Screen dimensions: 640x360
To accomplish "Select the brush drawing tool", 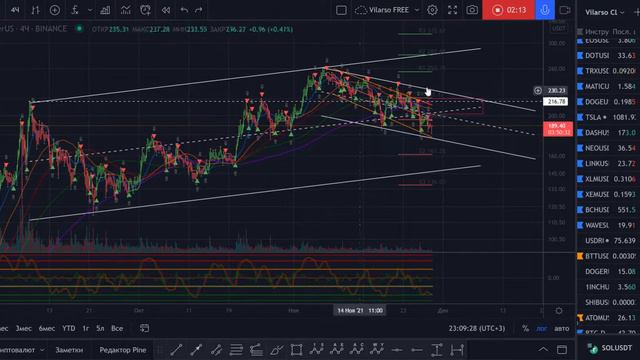I will coord(276,350).
